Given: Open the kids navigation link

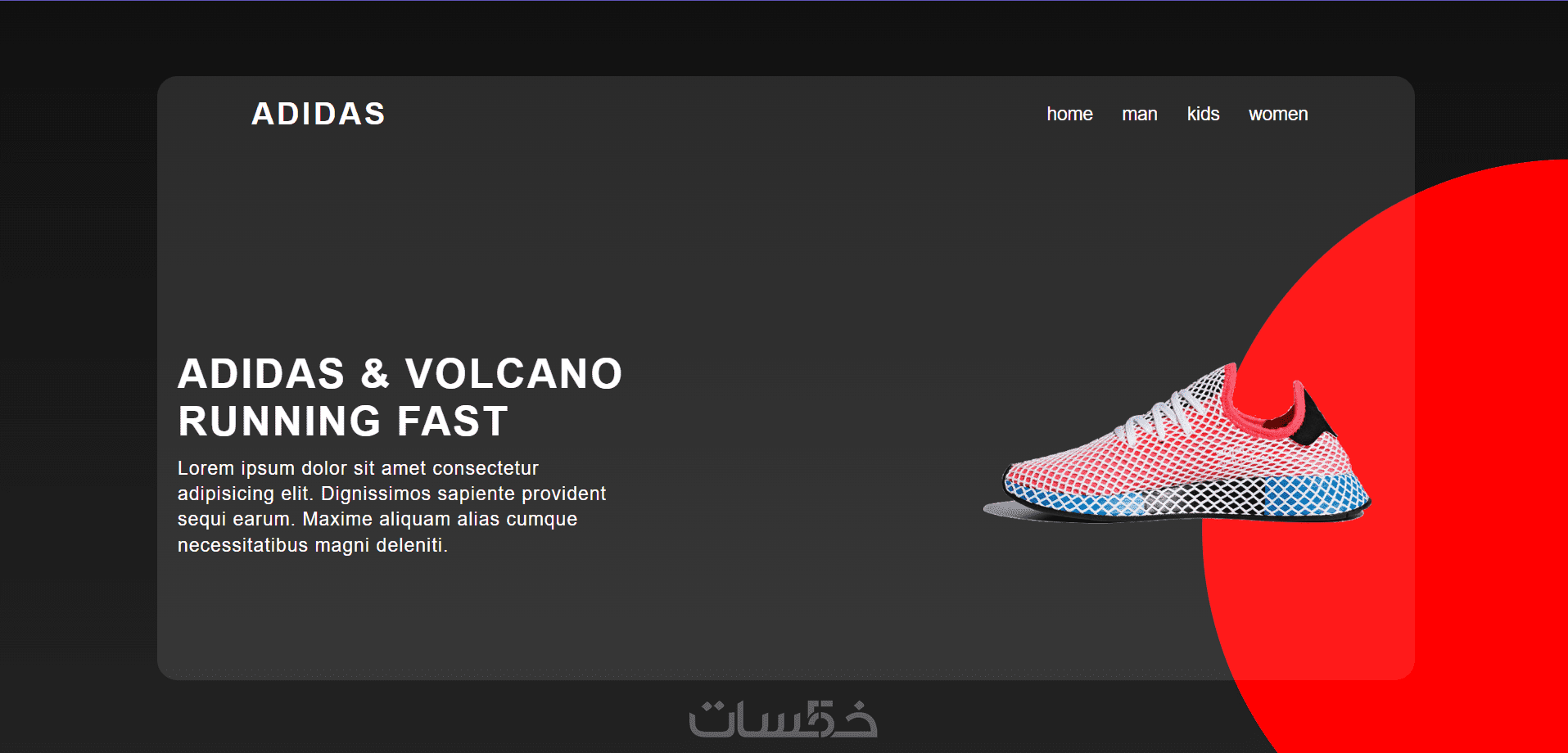Looking at the screenshot, I should (1203, 114).
